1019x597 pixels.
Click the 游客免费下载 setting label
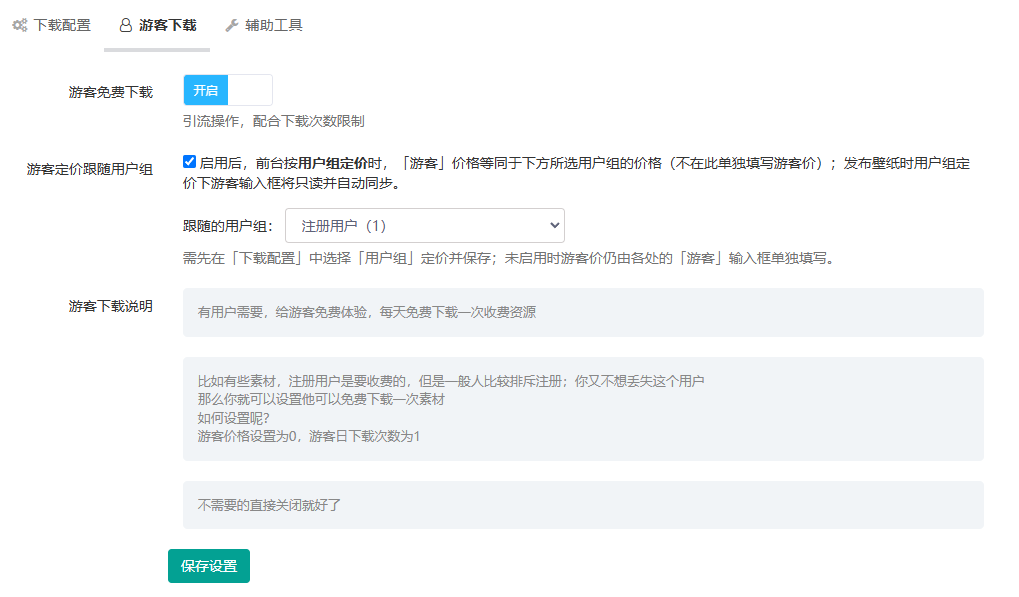tap(111, 92)
